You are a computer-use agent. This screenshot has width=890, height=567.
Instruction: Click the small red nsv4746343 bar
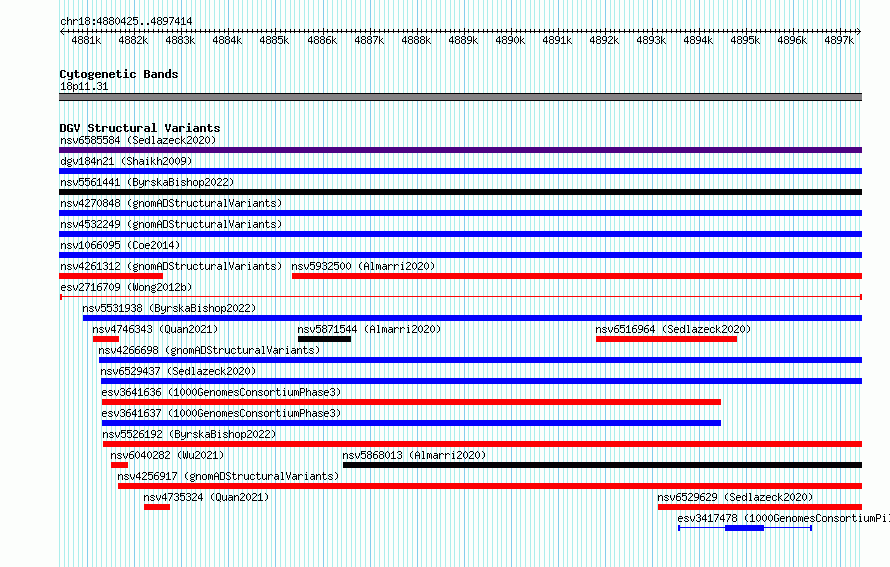[106, 339]
